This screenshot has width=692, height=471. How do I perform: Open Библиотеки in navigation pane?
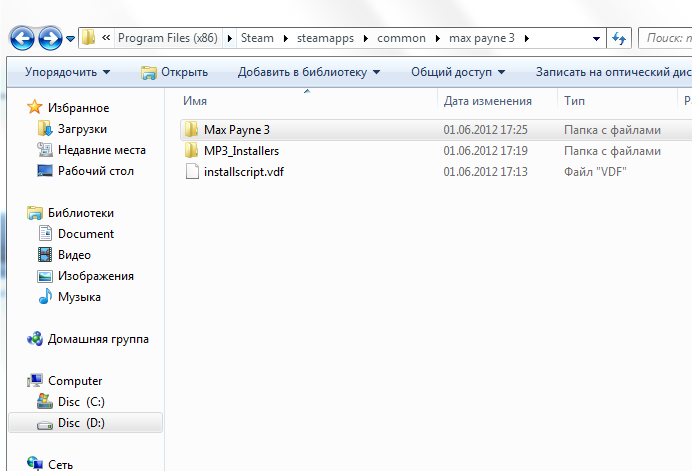click(x=81, y=213)
